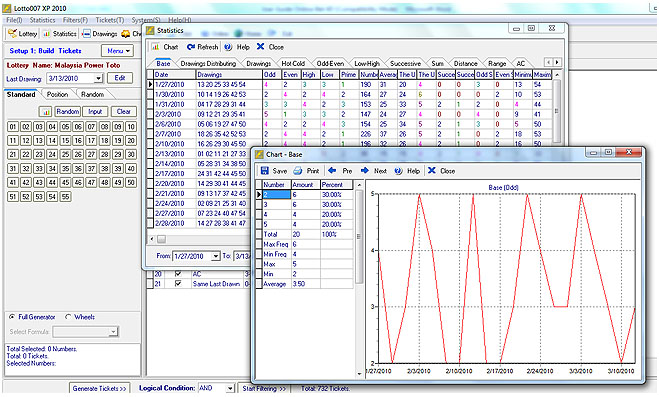Switch to Position tab
The image size is (659, 397).
pyautogui.click(x=57, y=95)
